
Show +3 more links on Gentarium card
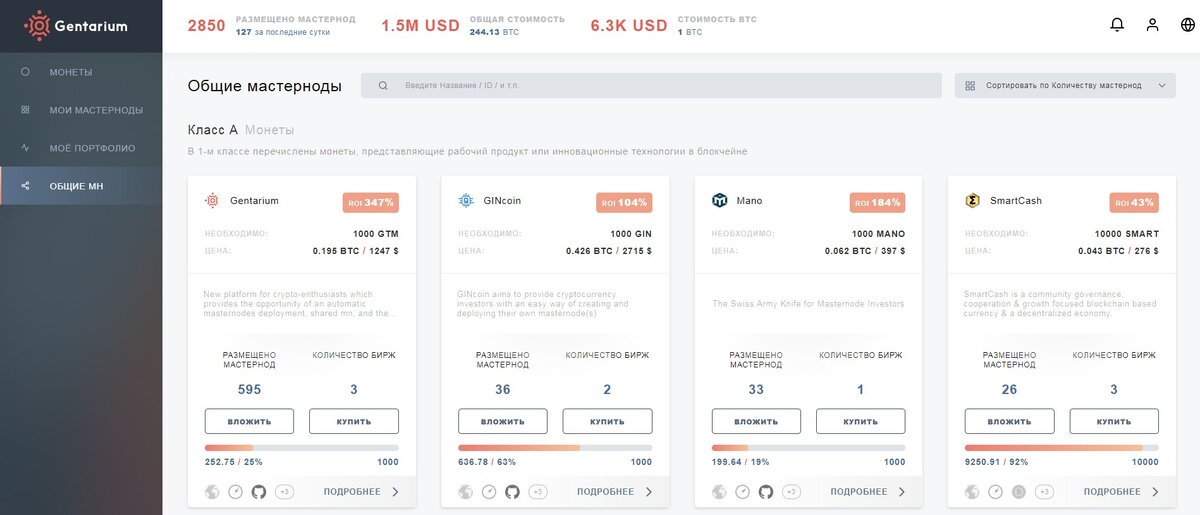[x=284, y=492]
